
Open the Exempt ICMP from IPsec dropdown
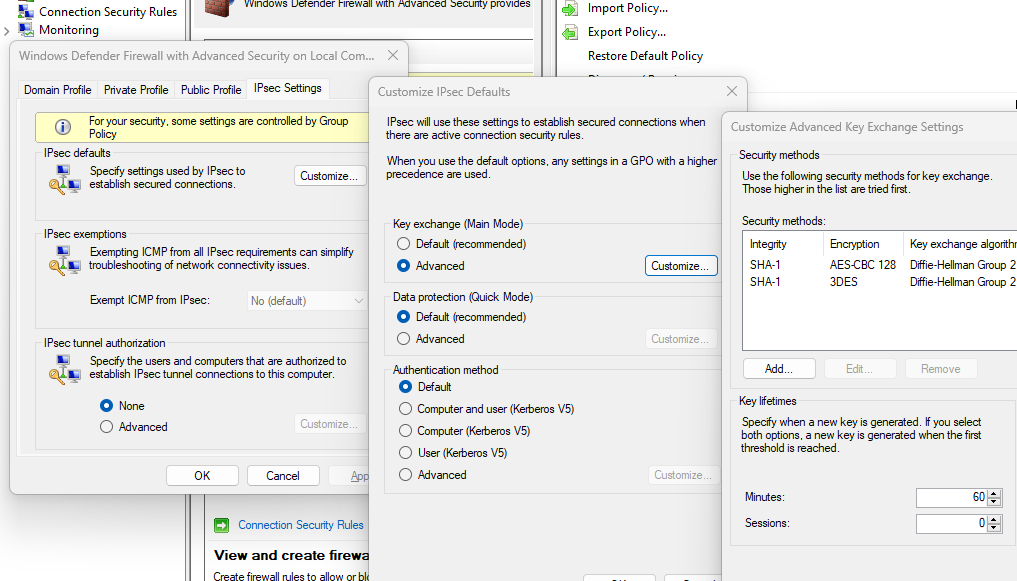pos(306,301)
